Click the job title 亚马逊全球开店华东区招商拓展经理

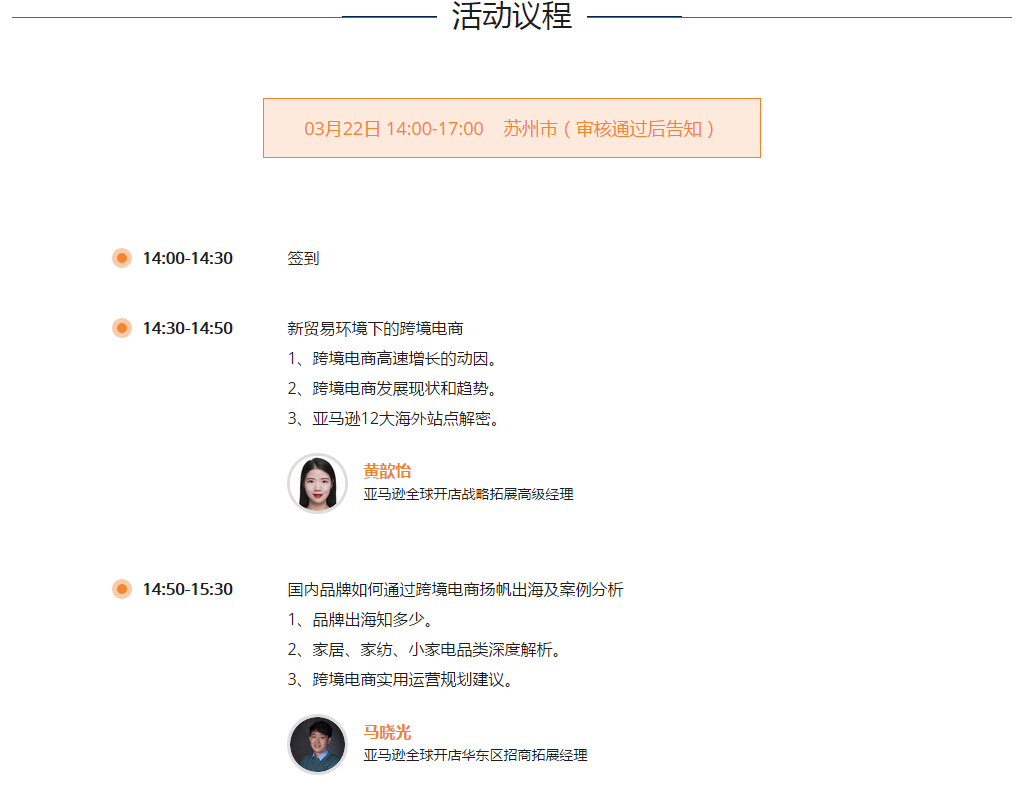(475, 755)
